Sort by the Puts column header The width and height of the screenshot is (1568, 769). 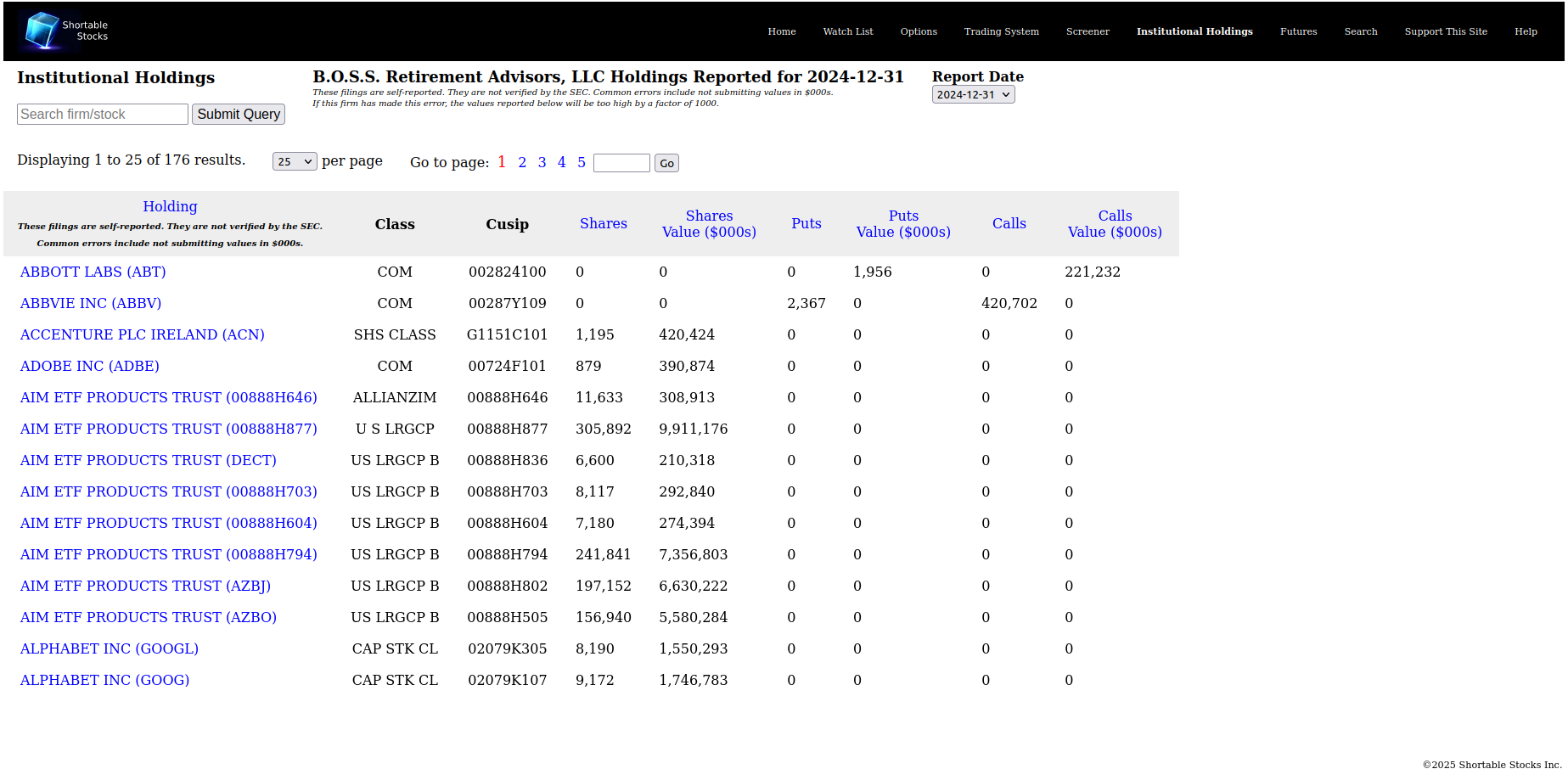(x=806, y=223)
